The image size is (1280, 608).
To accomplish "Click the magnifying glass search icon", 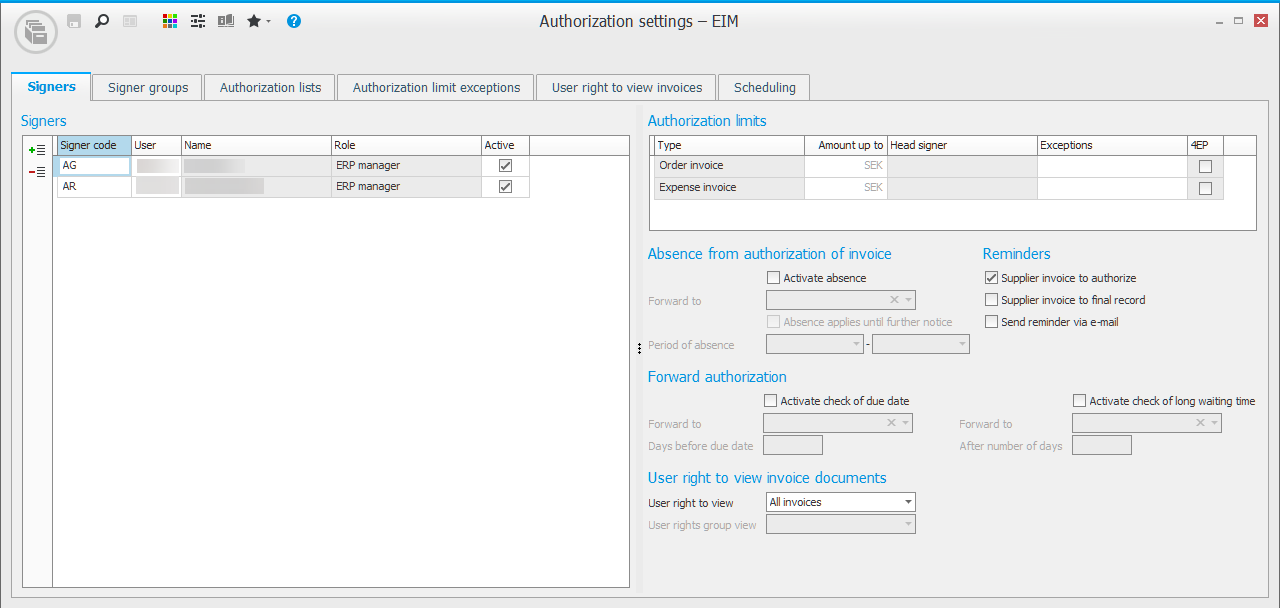I will [x=101, y=21].
